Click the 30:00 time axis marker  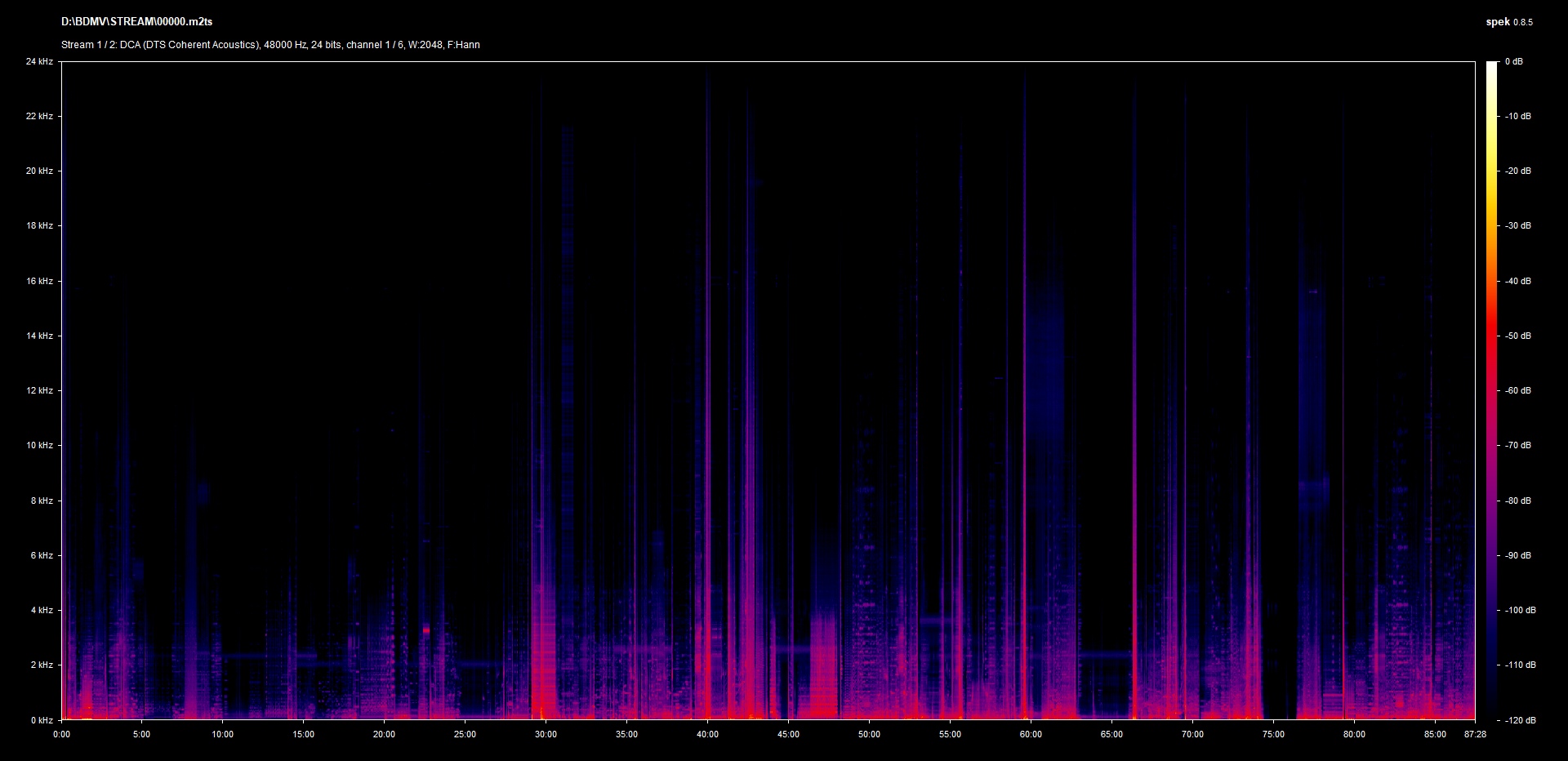(546, 734)
